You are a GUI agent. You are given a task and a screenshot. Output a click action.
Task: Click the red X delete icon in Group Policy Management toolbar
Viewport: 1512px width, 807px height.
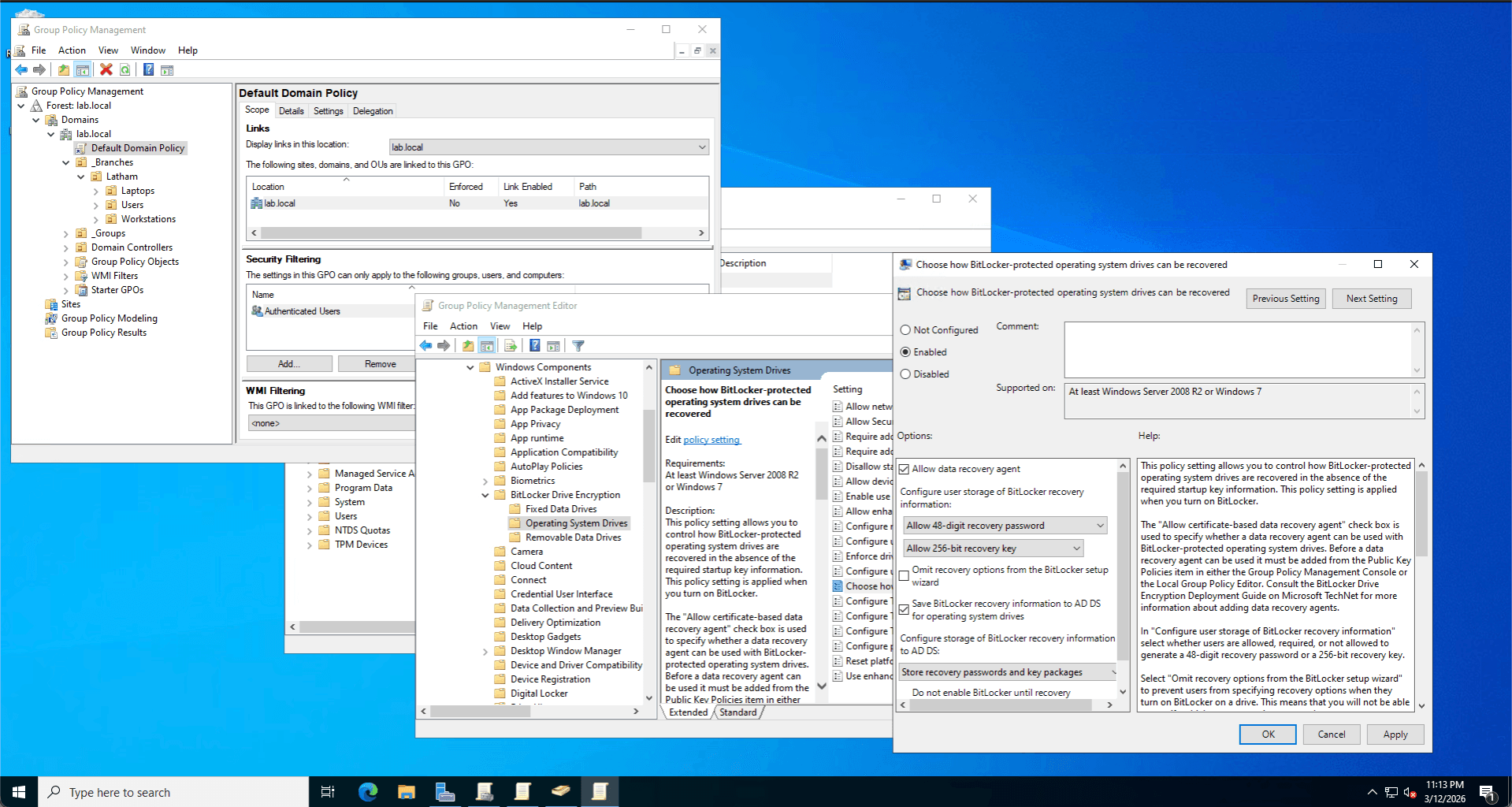pos(106,70)
